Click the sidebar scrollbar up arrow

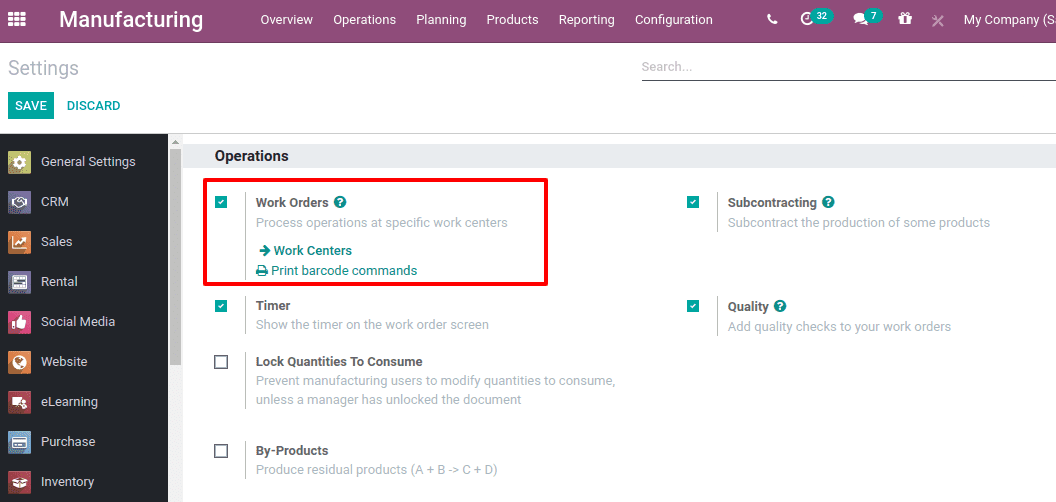[x=175, y=142]
